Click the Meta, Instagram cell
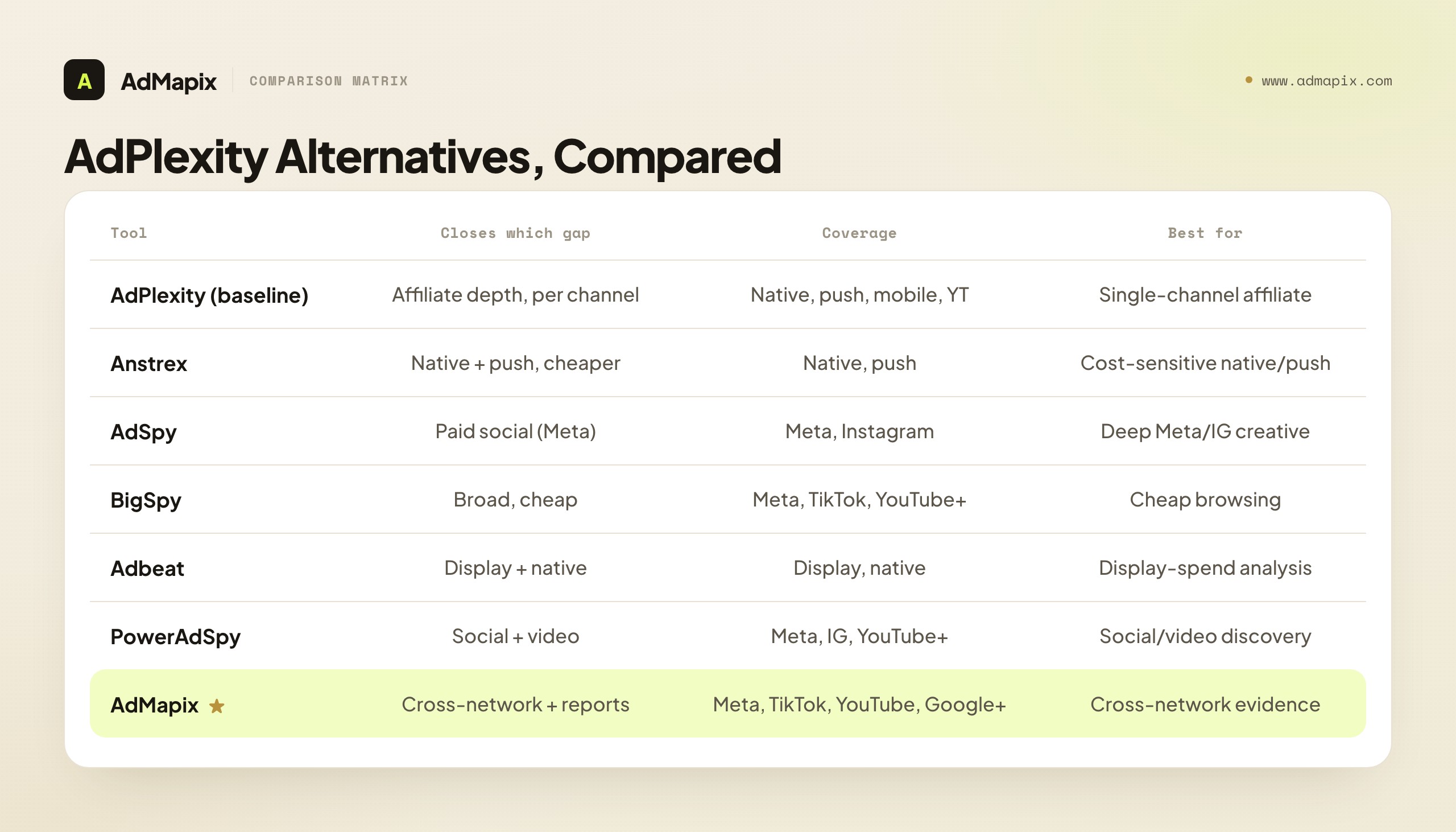The height and width of the screenshot is (832, 1456). pyautogui.click(x=859, y=431)
